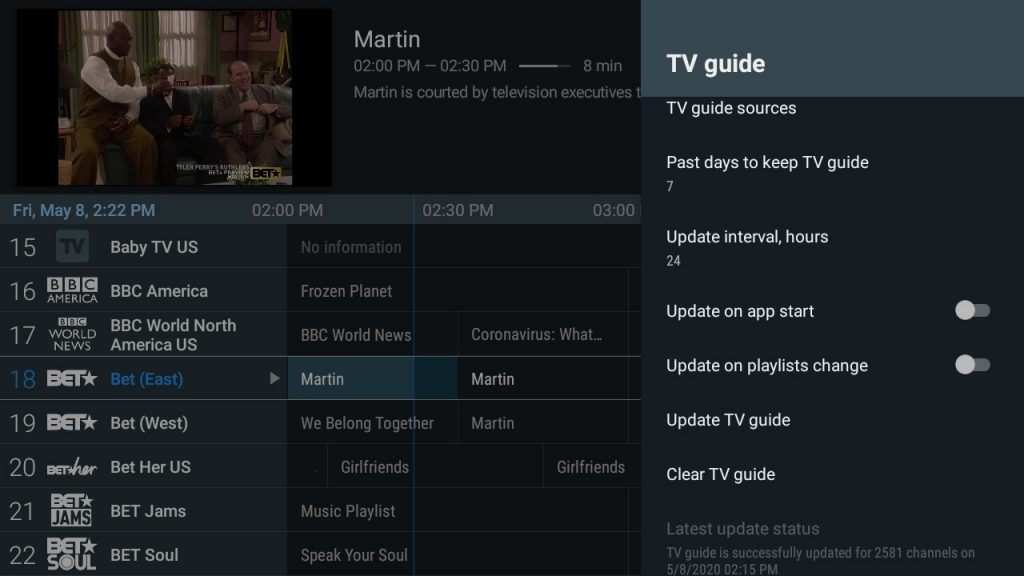The image size is (1024, 576).
Task: Click the BET Her channel logo
Action: (72, 467)
